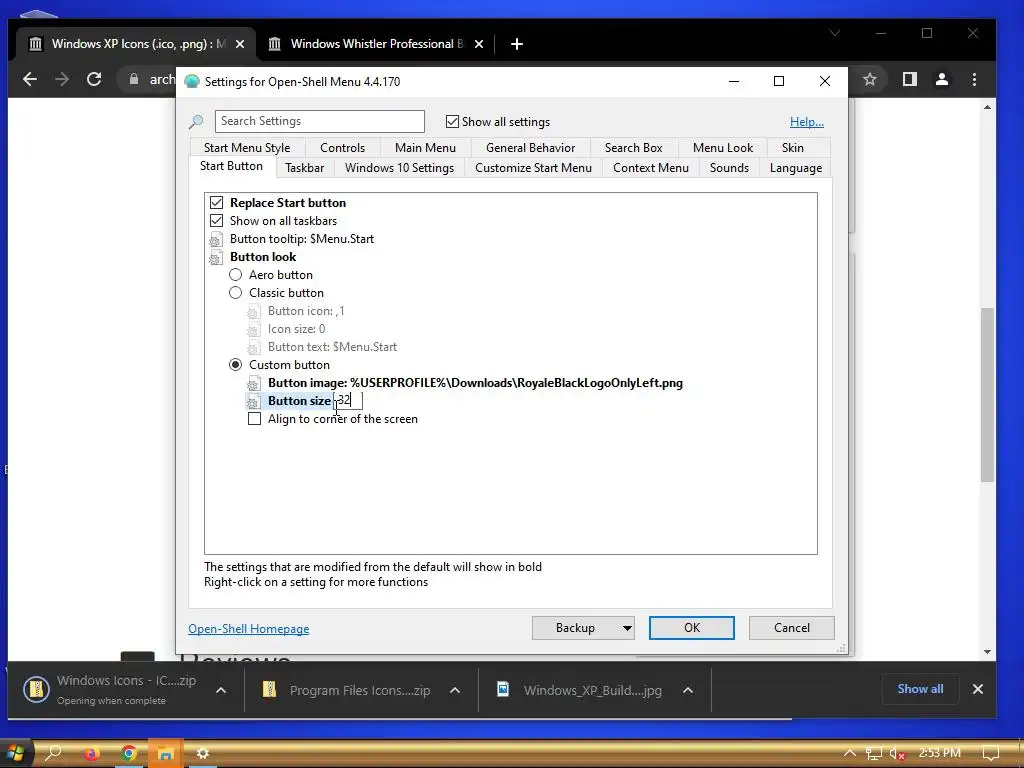This screenshot has width=1024, height=768.
Task: Launch Firefox from the taskbar
Action: coord(91,754)
